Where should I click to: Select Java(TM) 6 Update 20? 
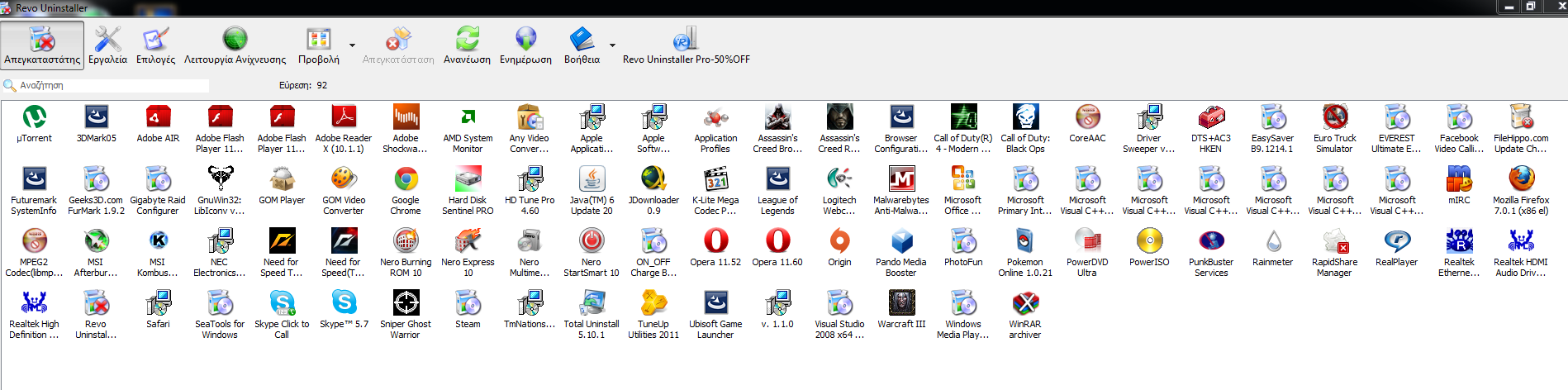click(x=592, y=179)
